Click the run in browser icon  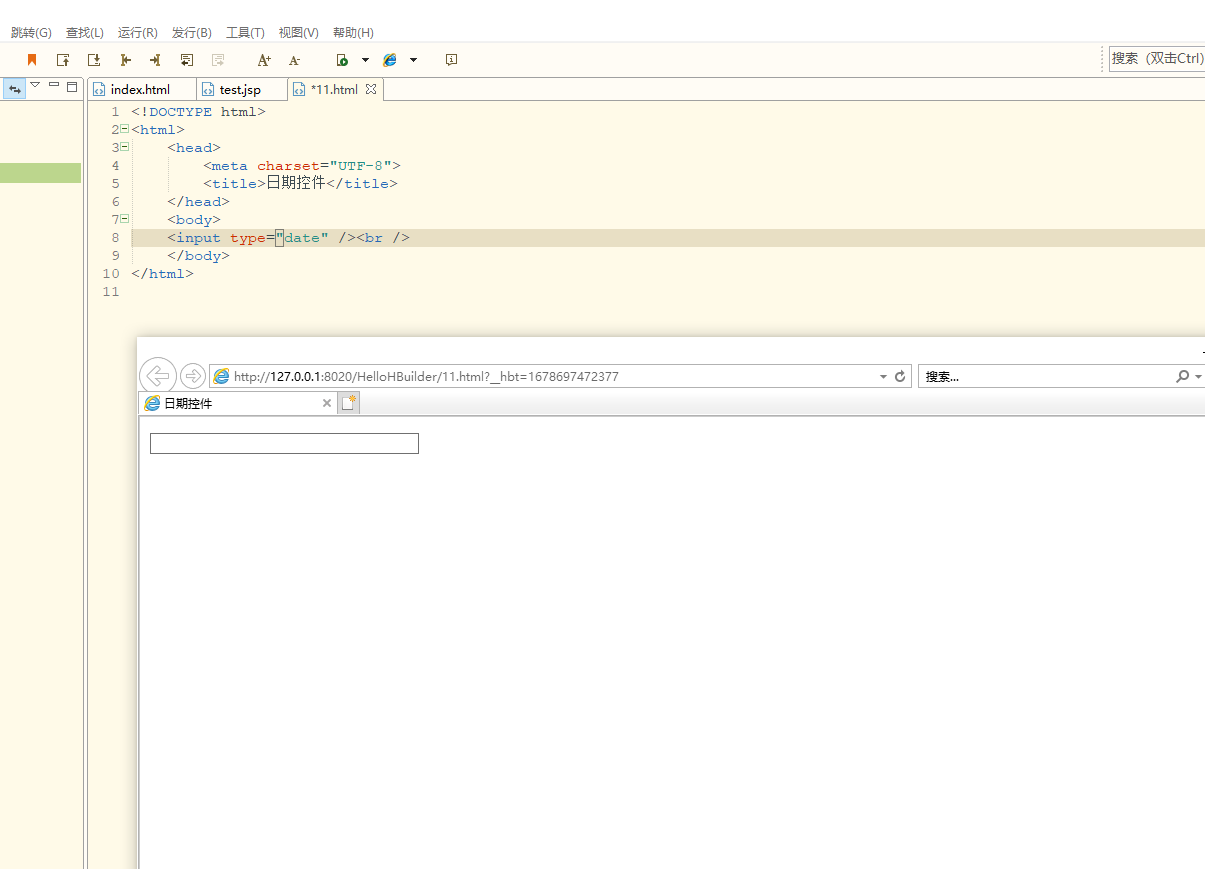[x=342, y=60]
